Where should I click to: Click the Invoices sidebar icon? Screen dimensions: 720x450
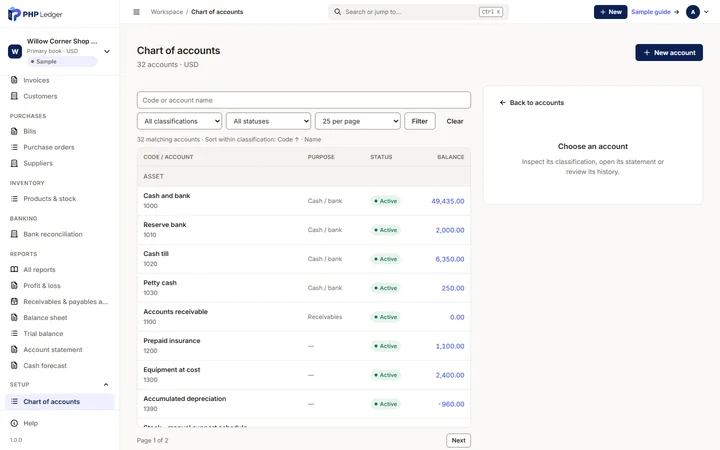[x=14, y=80]
